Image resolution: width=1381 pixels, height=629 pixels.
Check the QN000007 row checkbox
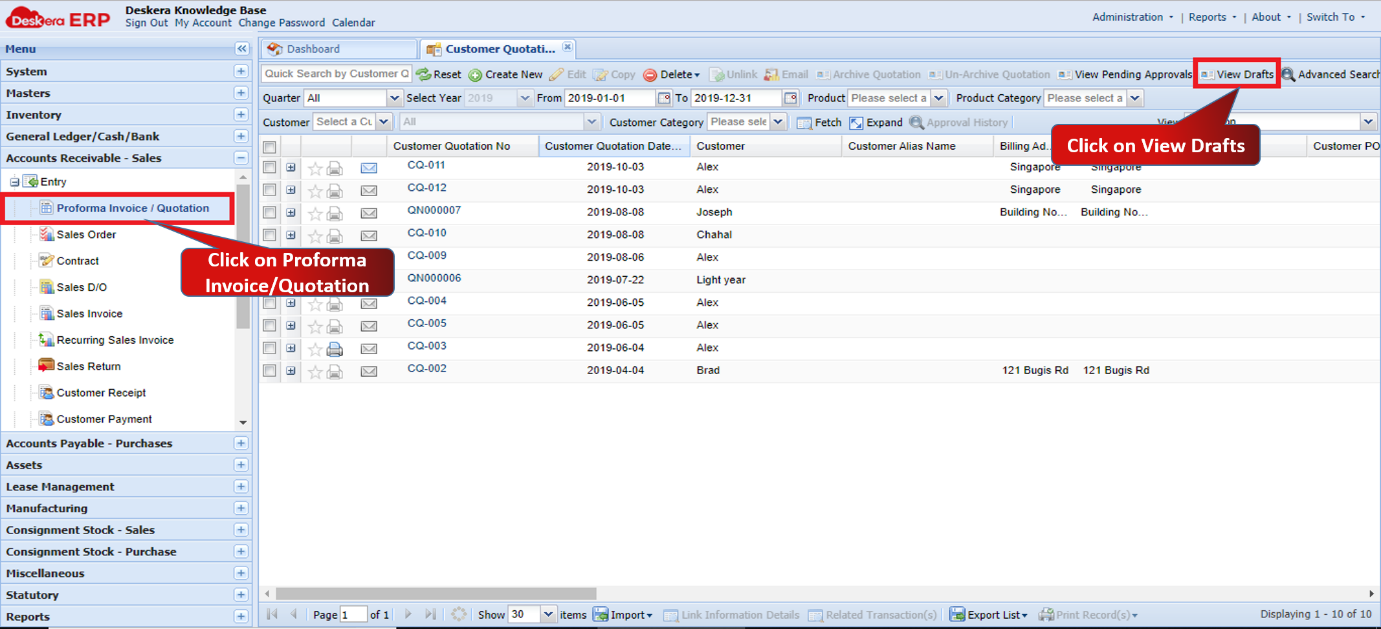pyautogui.click(x=269, y=212)
